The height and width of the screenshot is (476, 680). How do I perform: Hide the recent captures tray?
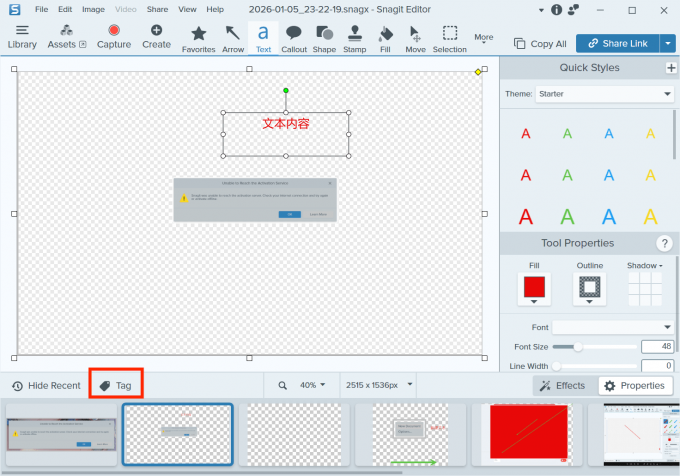[46, 386]
